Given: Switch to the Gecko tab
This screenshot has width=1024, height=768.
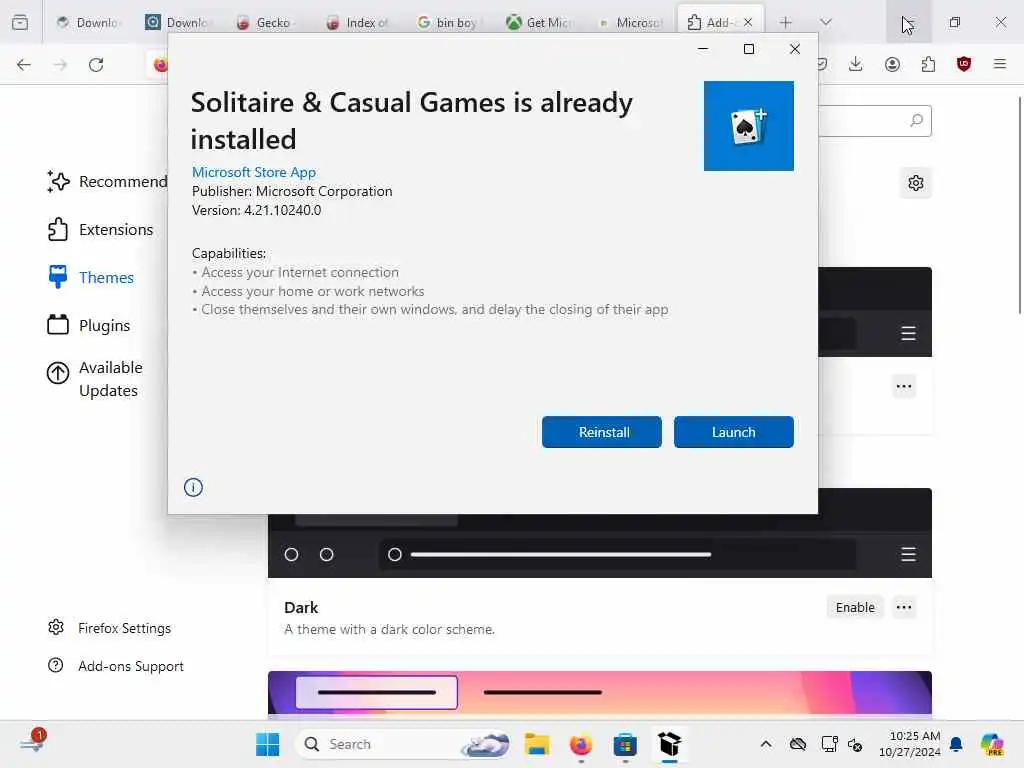Looking at the screenshot, I should tap(268, 22).
